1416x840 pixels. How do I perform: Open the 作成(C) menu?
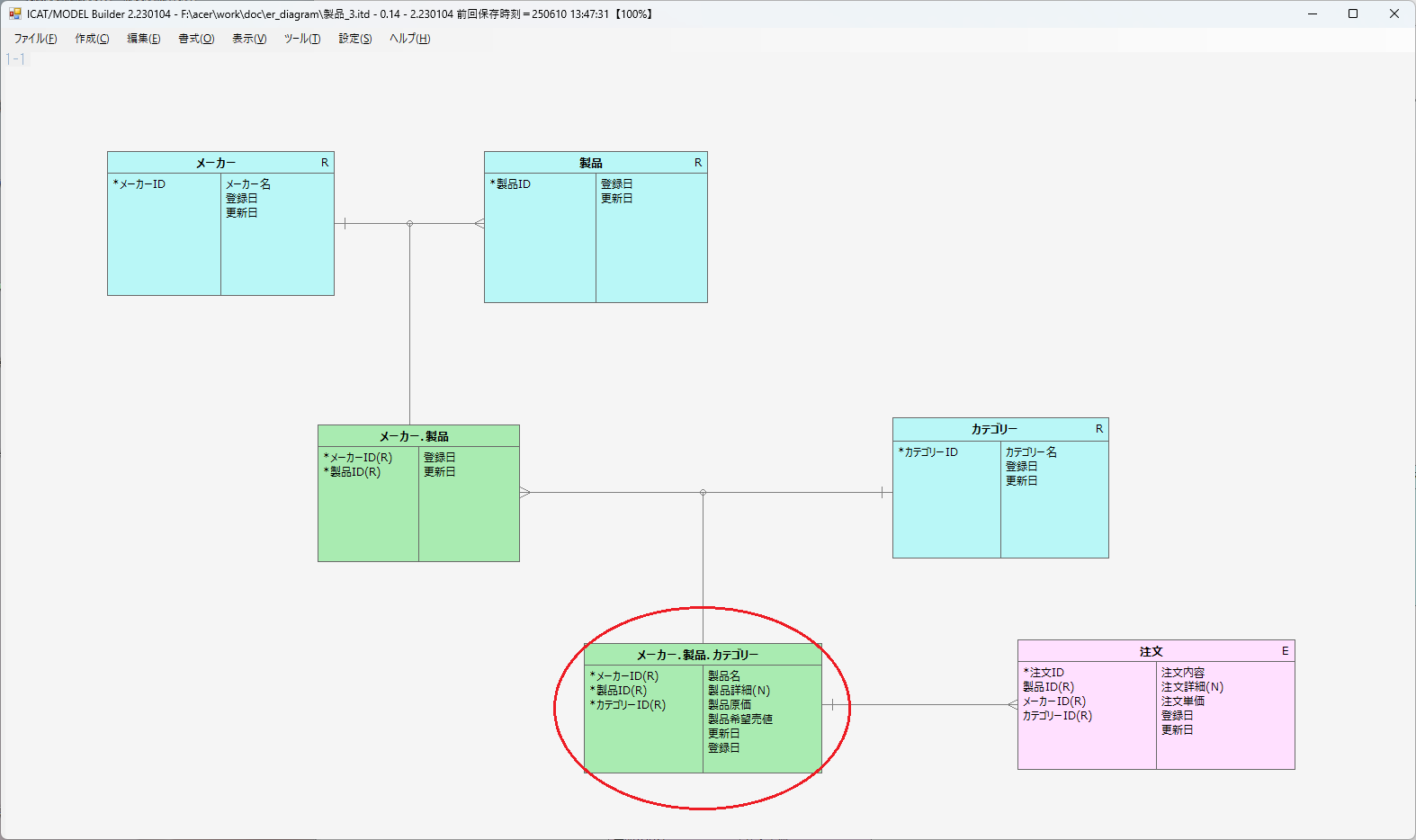[x=92, y=39]
